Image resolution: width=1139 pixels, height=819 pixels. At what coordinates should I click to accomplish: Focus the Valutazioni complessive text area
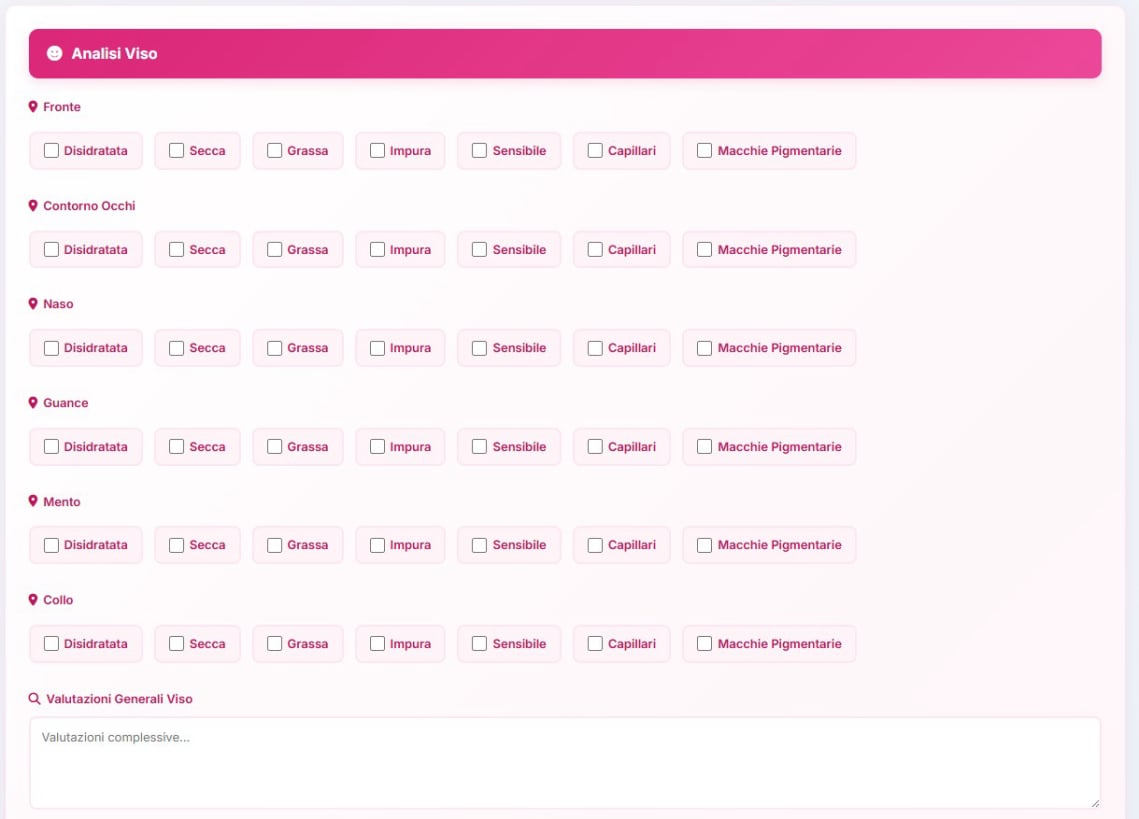[565, 762]
